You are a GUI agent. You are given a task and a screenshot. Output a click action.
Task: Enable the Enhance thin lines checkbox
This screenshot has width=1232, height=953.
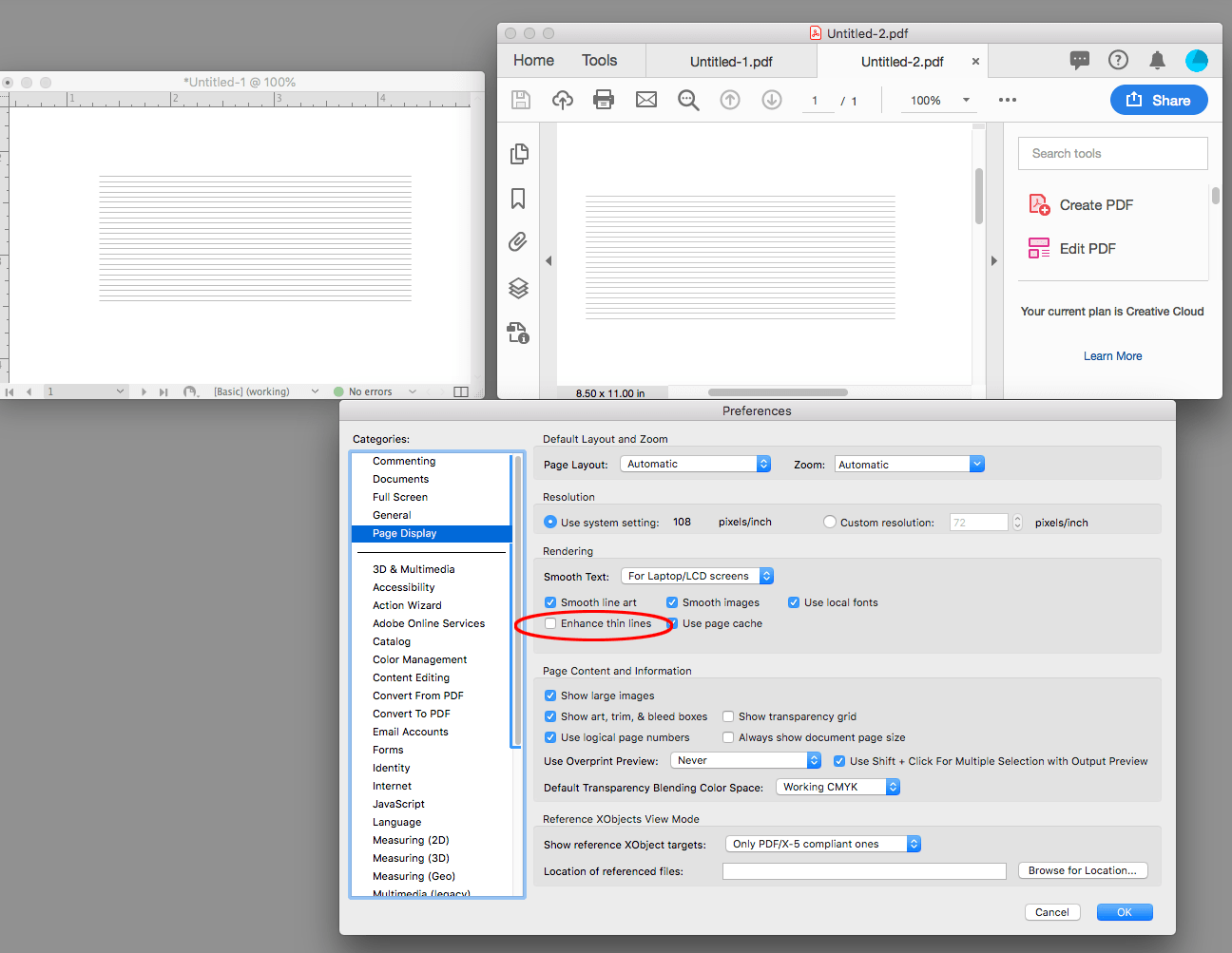pyautogui.click(x=549, y=623)
